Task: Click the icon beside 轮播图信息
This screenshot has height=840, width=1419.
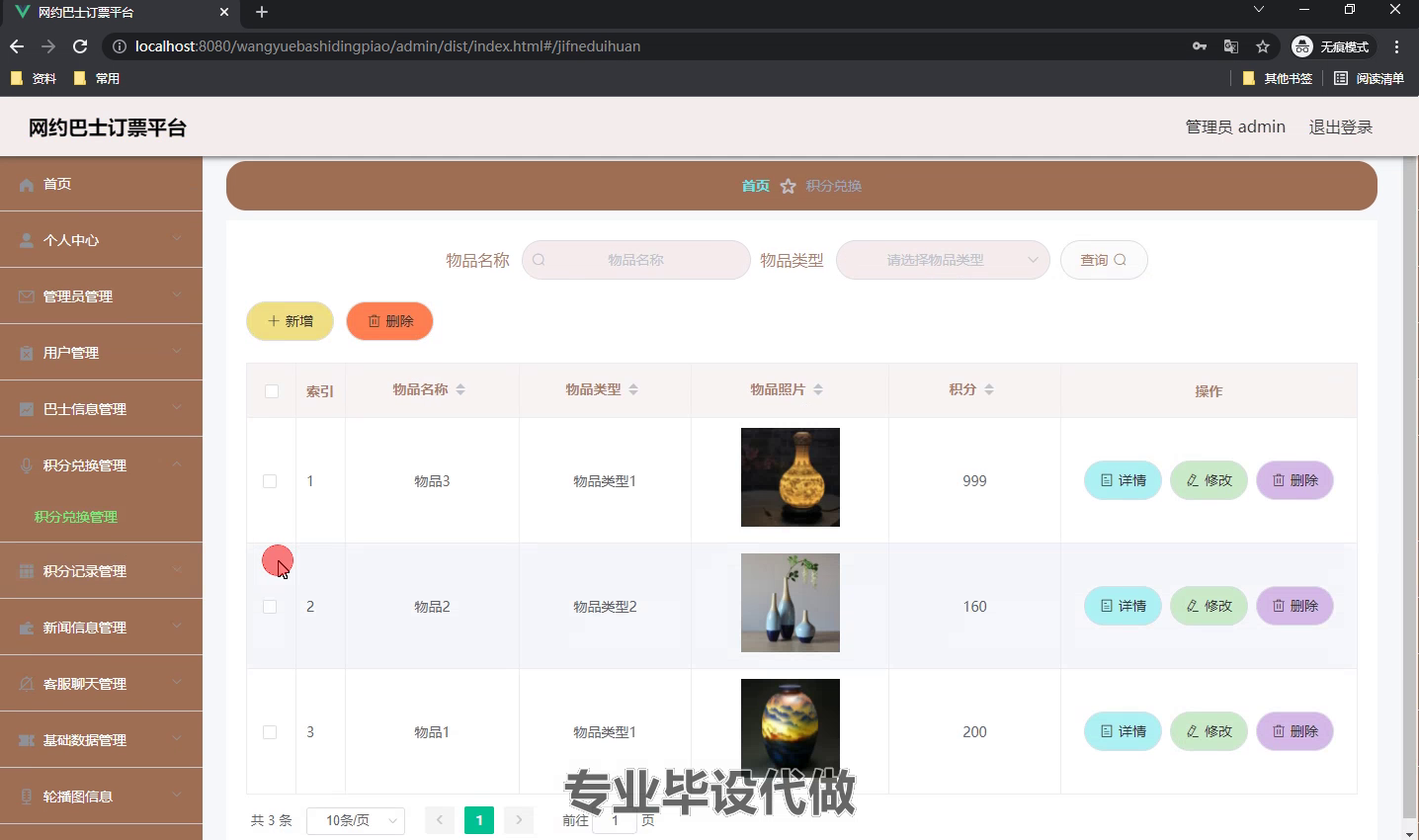Action: pyautogui.click(x=27, y=797)
